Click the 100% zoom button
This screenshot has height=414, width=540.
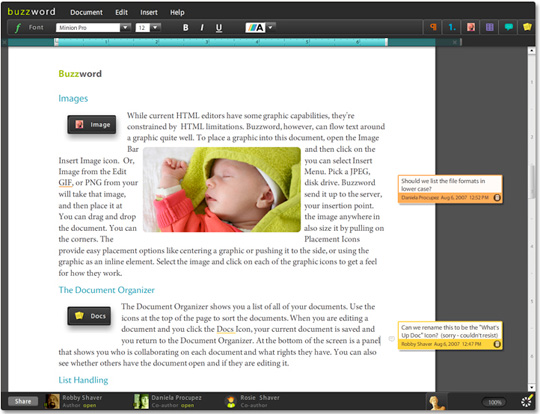pyautogui.click(x=495, y=402)
